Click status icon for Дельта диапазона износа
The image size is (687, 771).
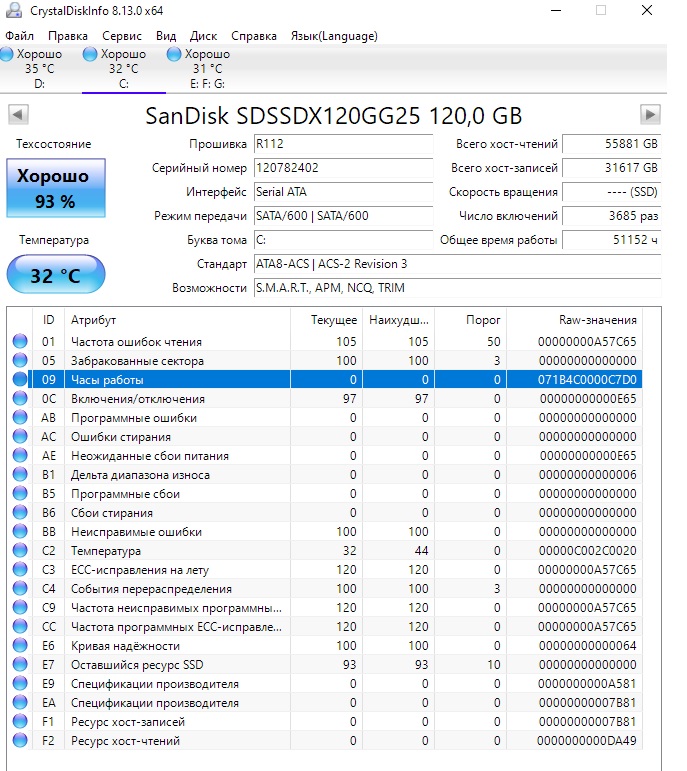20,474
